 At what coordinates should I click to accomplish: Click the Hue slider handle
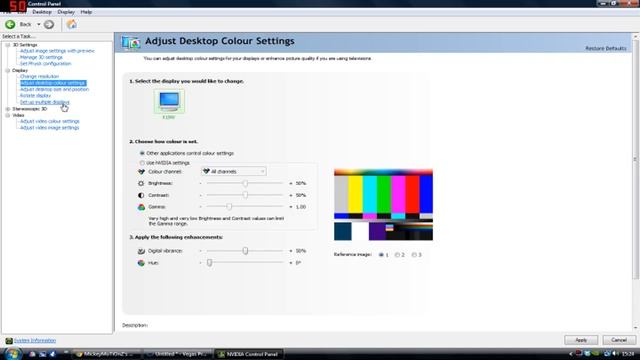[209, 263]
